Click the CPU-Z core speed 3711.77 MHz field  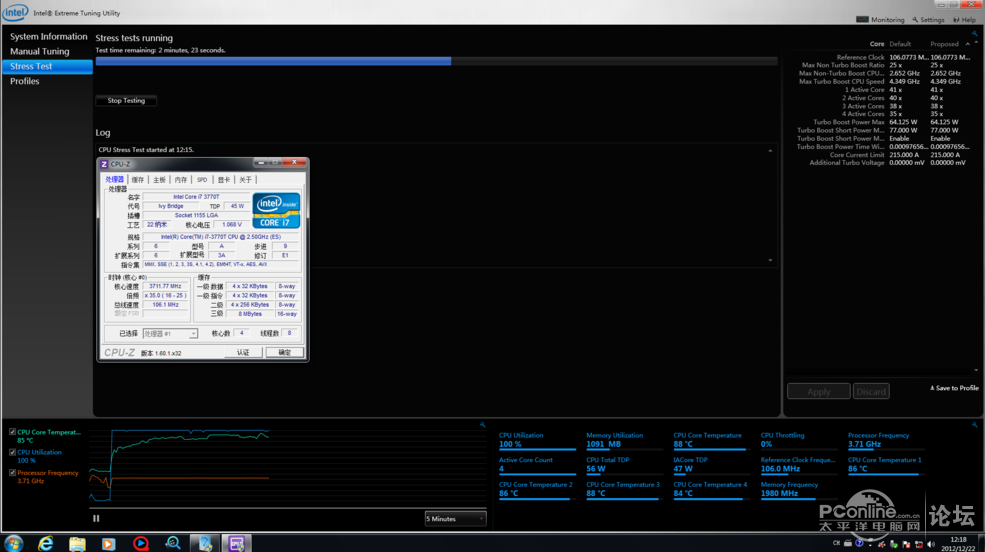click(165, 286)
